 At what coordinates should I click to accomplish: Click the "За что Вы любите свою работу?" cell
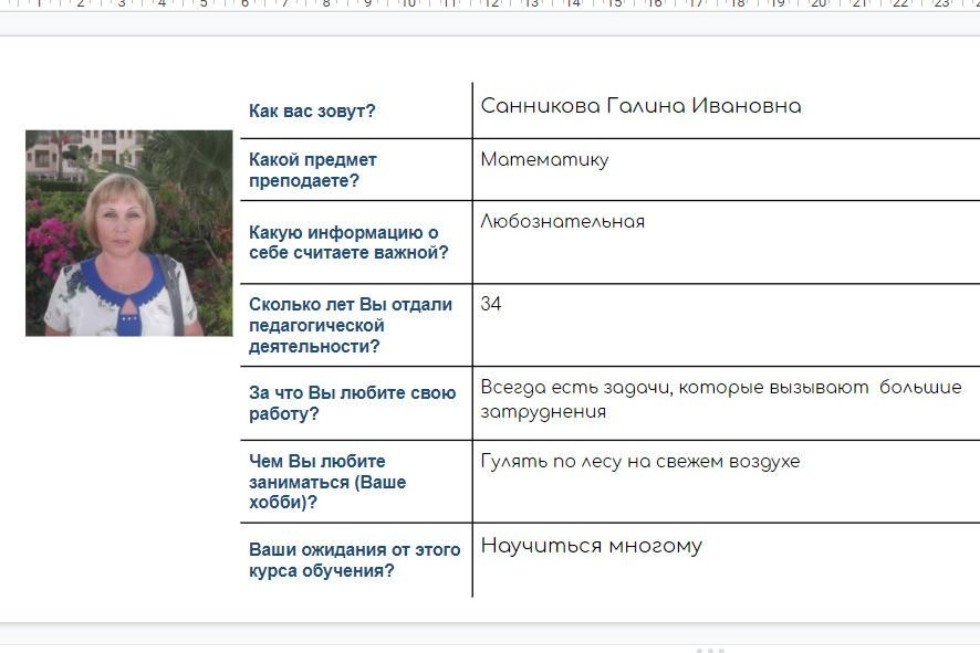point(352,403)
